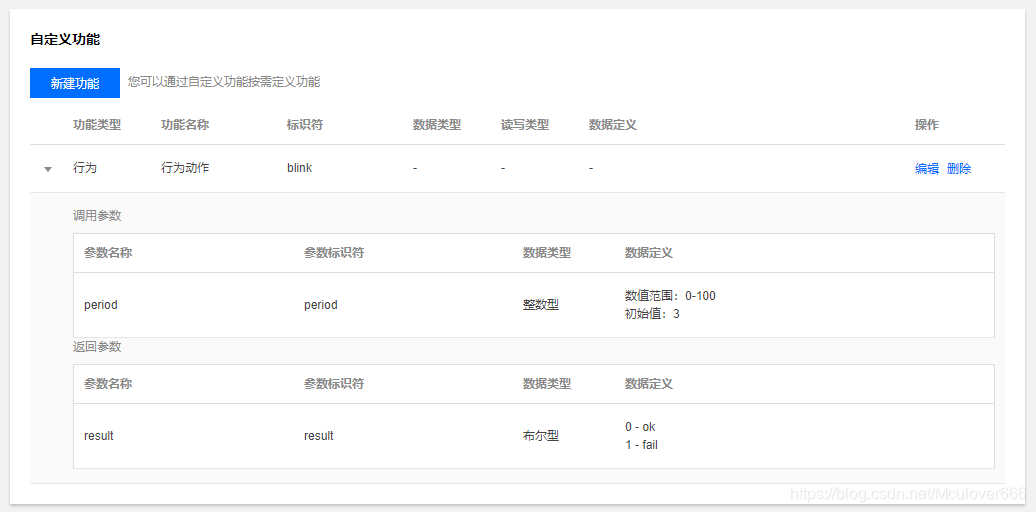The height and width of the screenshot is (512, 1036).
Task: Select the 功能类型 column header
Action: (x=97, y=125)
